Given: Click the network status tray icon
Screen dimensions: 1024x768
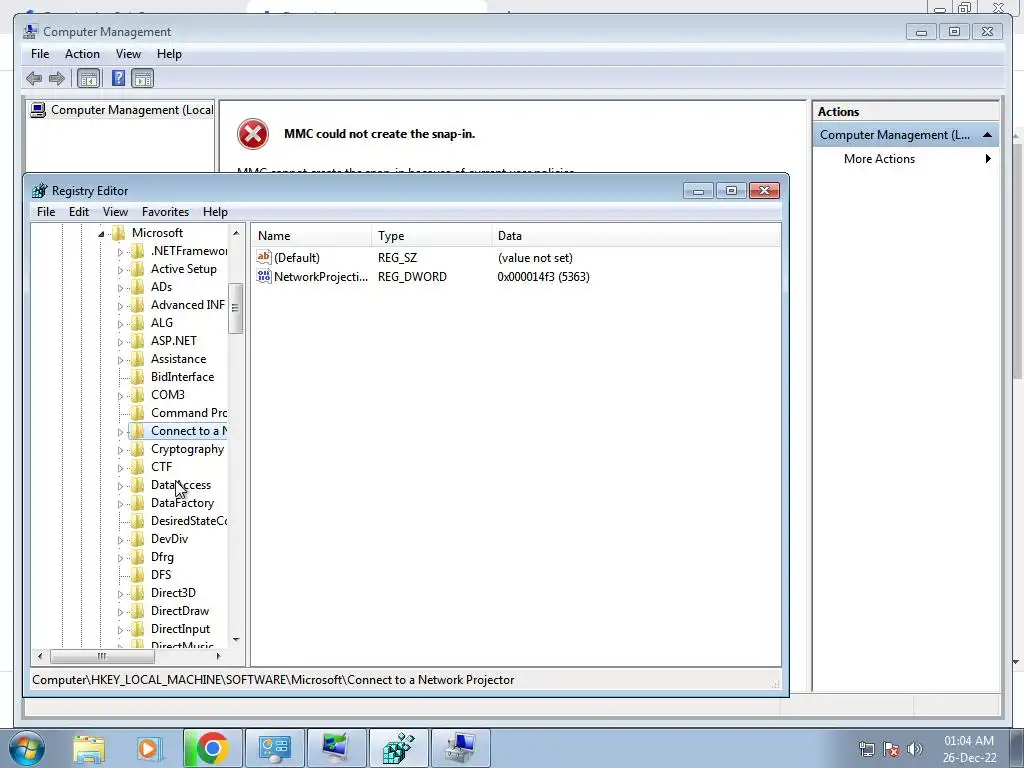Looking at the screenshot, I should pos(867,748).
